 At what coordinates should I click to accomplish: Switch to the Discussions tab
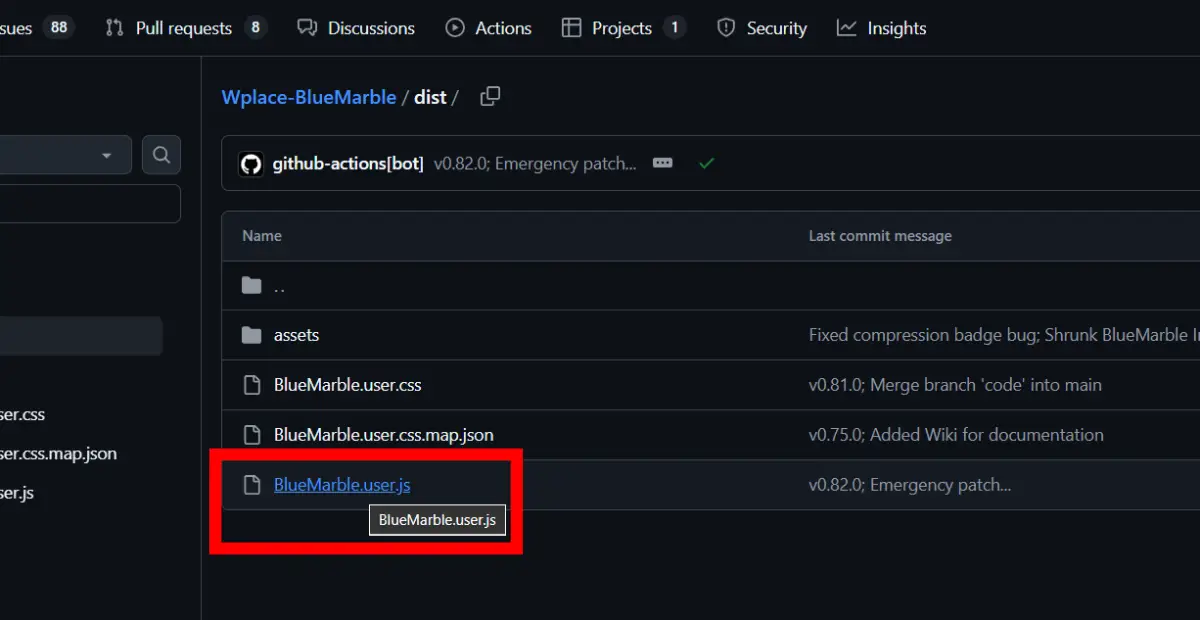point(357,28)
